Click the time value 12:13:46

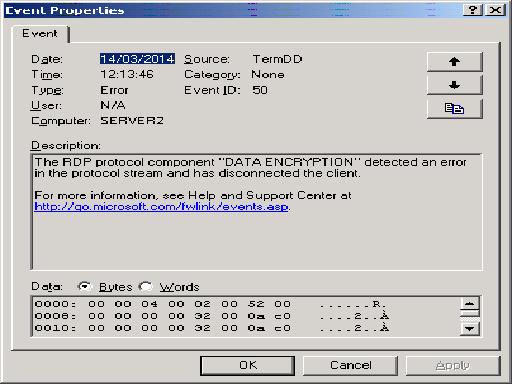point(127,74)
